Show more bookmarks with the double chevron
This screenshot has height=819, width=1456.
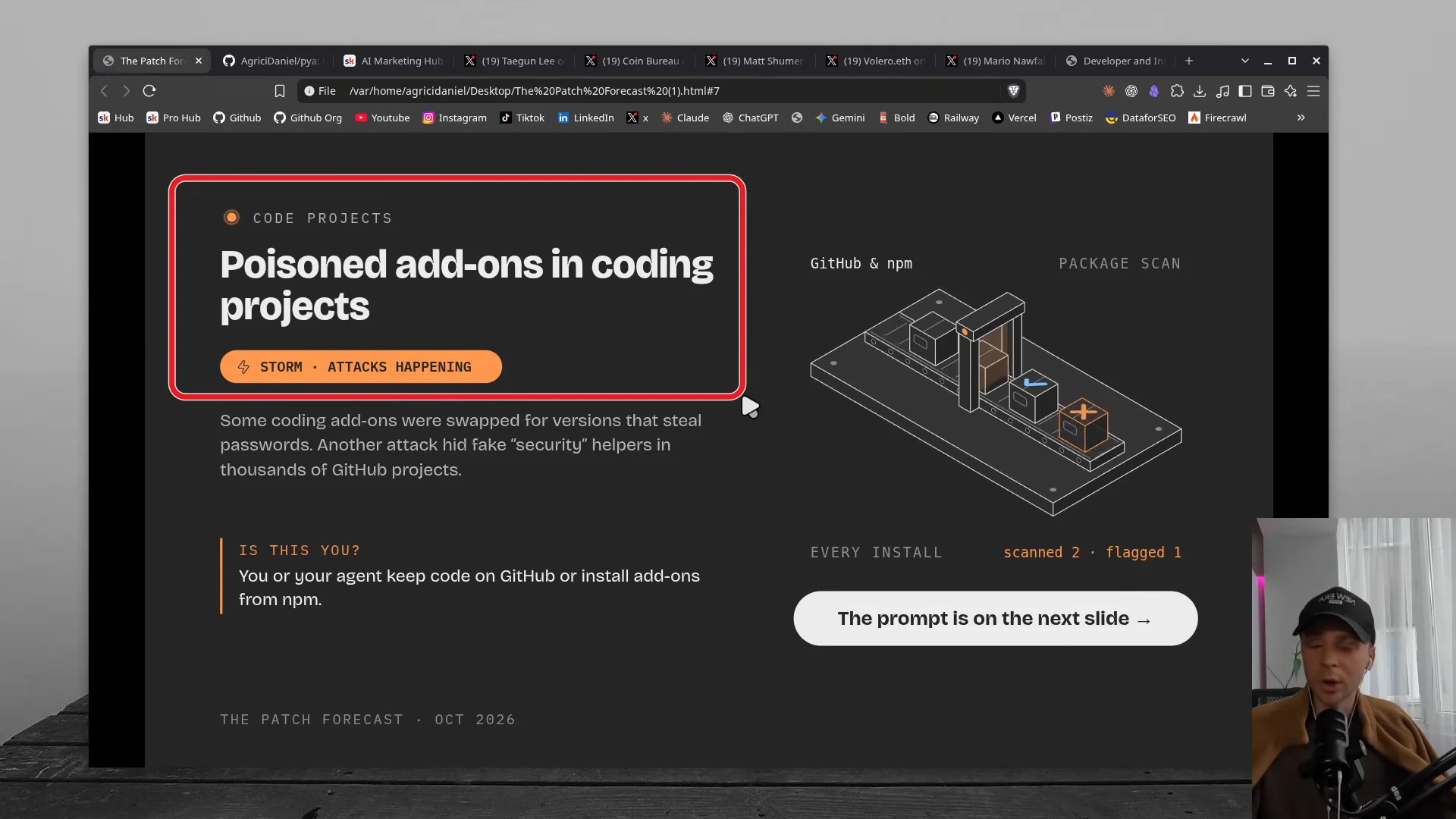1301,118
